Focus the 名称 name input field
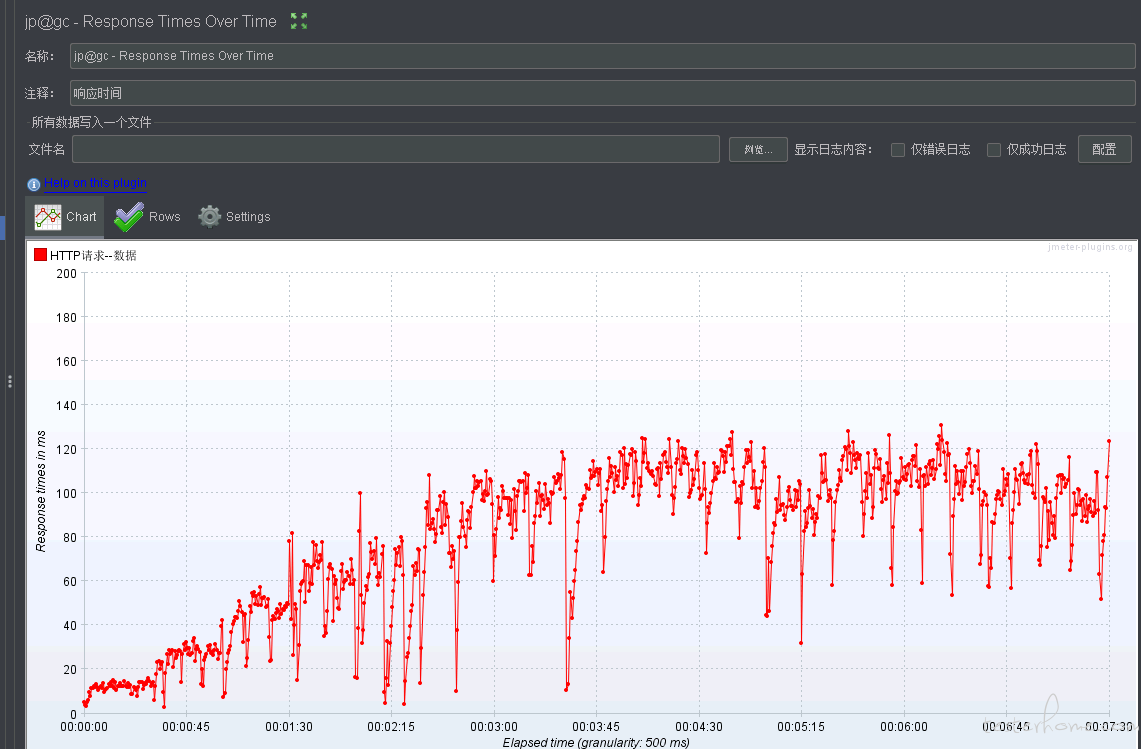This screenshot has width=1141, height=749. (x=603, y=56)
